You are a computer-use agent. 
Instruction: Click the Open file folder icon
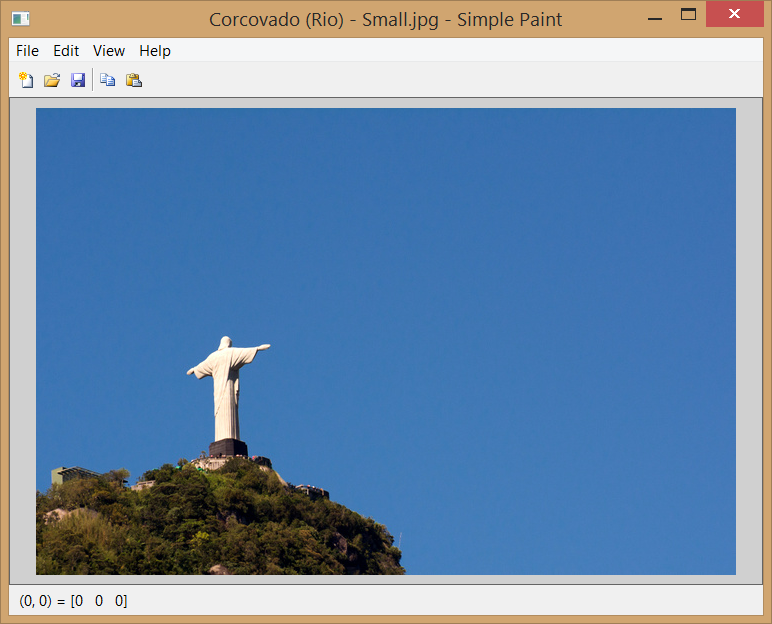pos(52,80)
